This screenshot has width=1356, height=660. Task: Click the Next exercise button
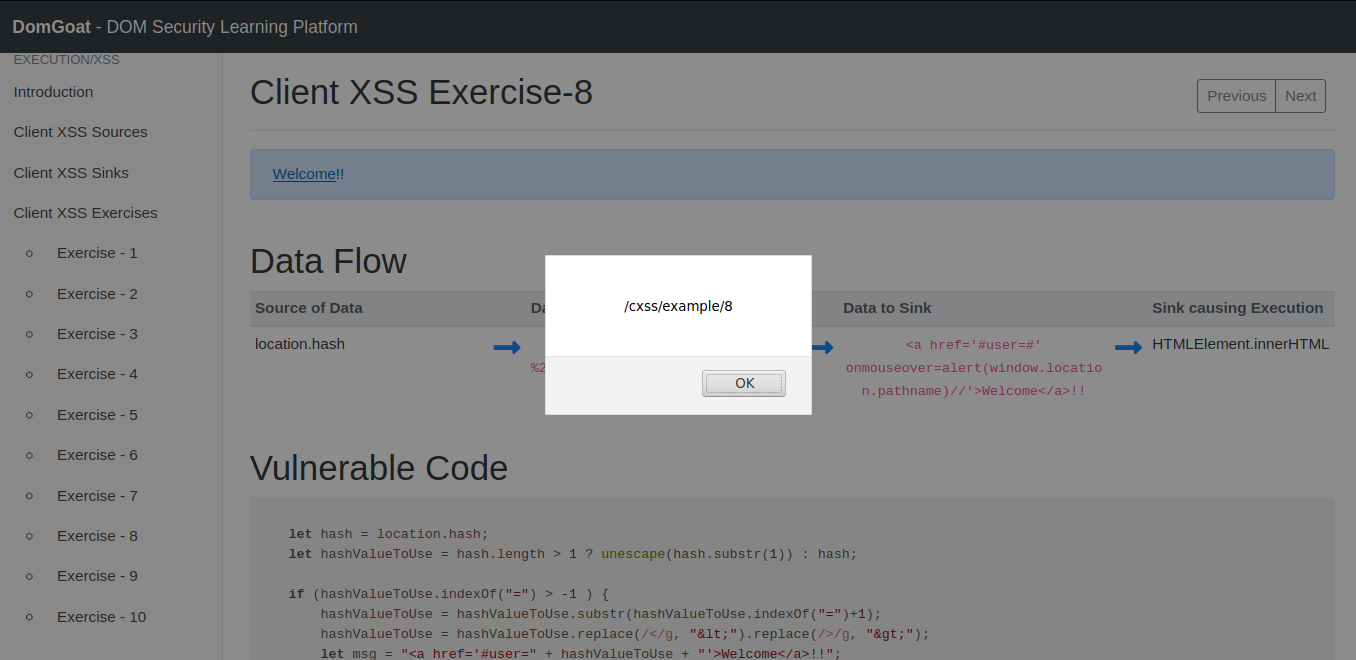1300,96
